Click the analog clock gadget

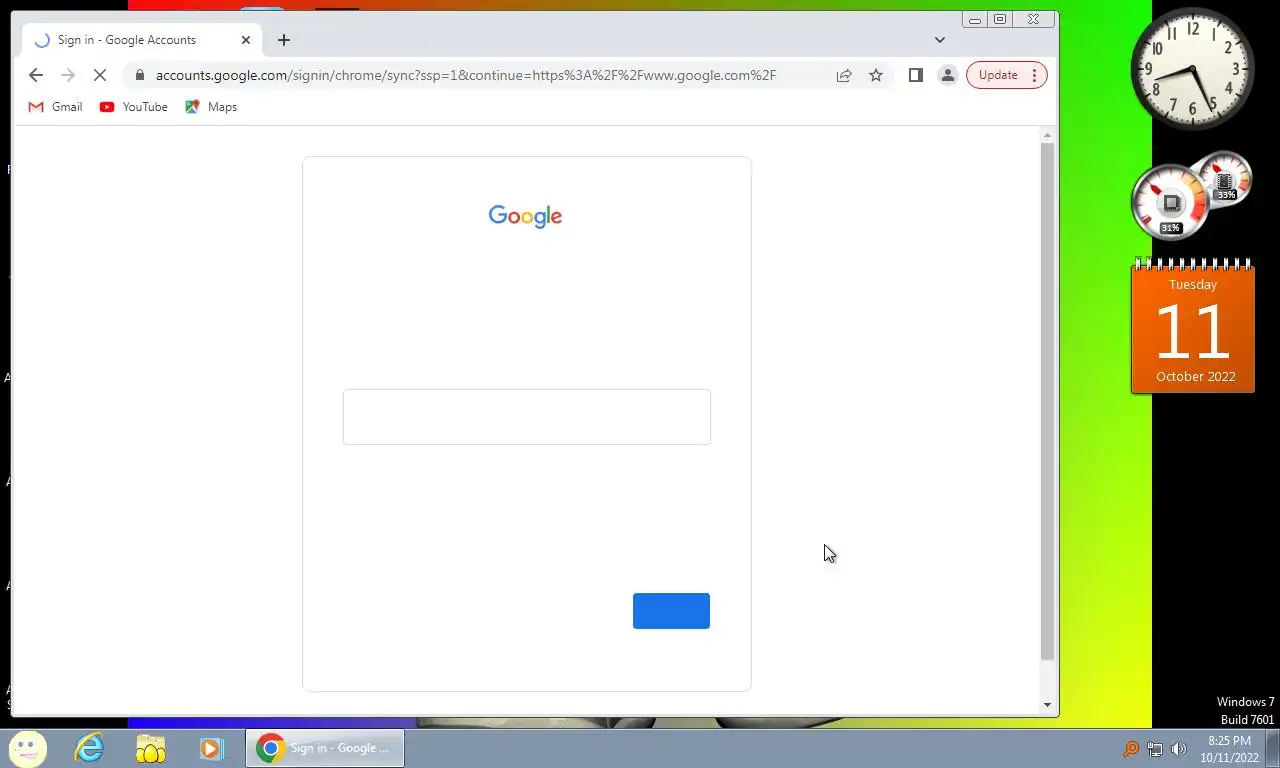click(x=1192, y=69)
